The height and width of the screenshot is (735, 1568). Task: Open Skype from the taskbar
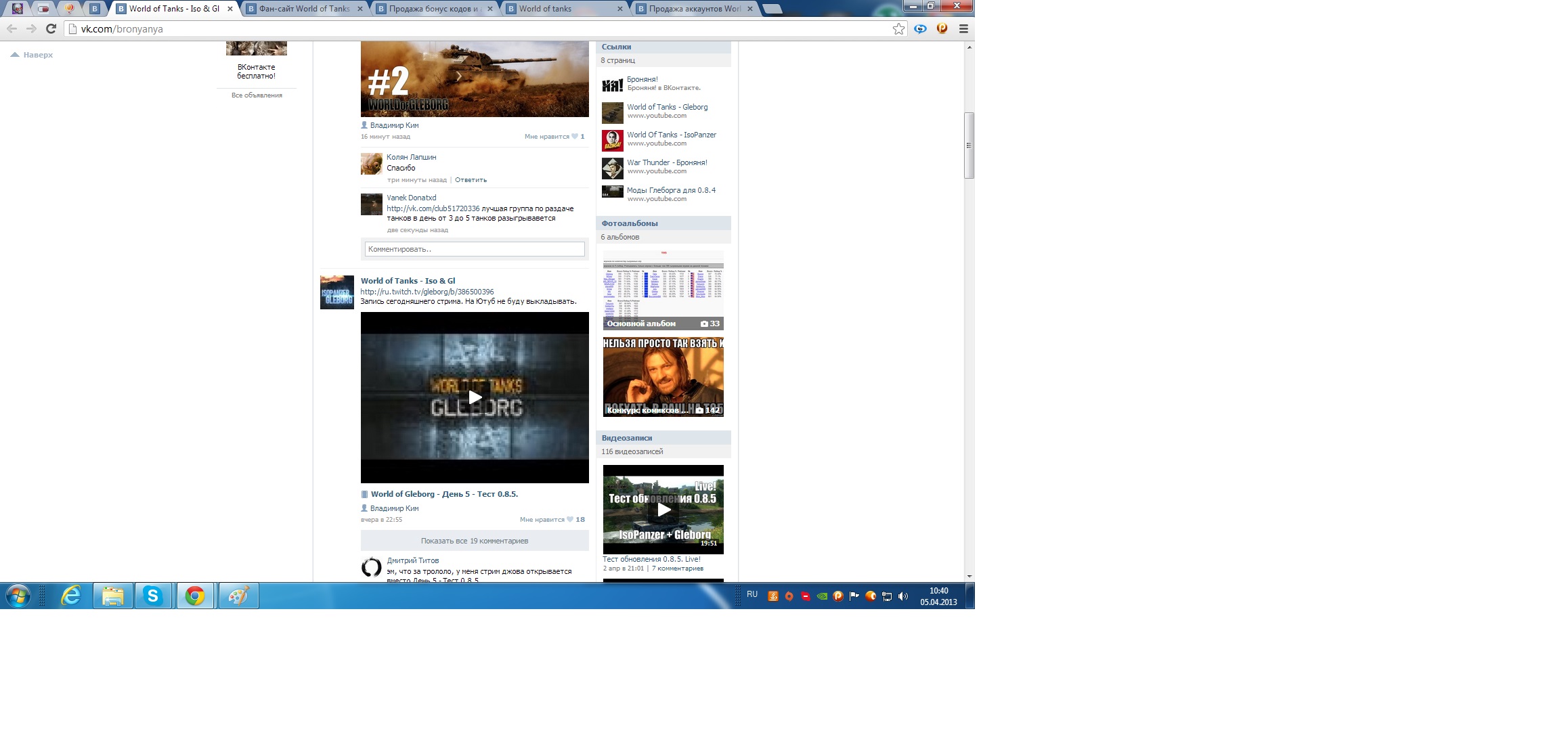pos(153,596)
